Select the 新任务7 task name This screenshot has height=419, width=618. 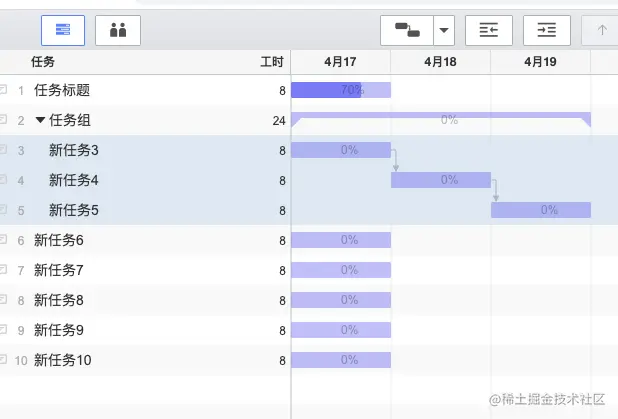(x=59, y=270)
